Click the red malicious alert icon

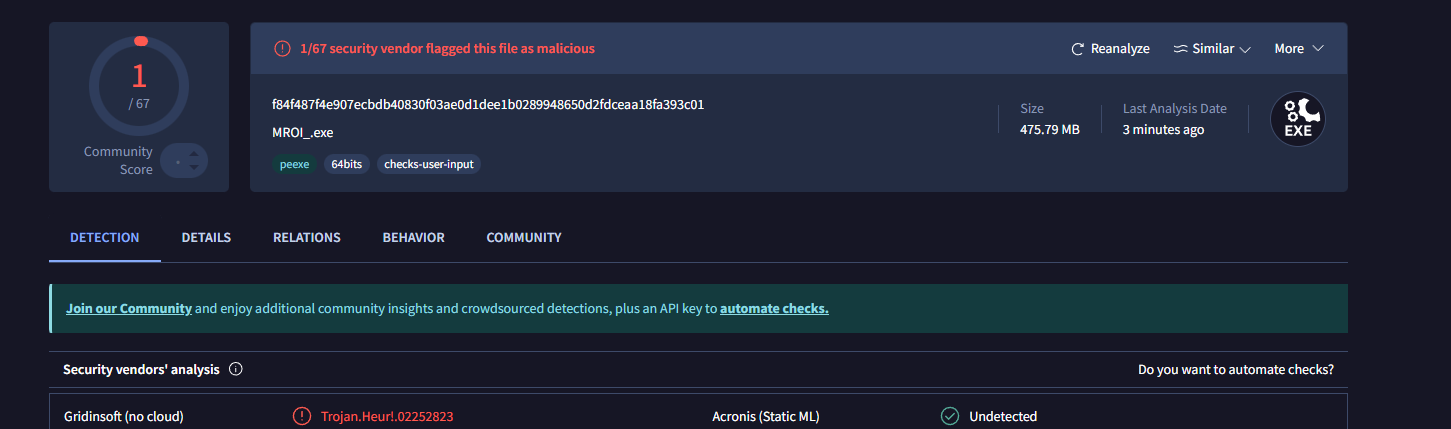pos(282,48)
